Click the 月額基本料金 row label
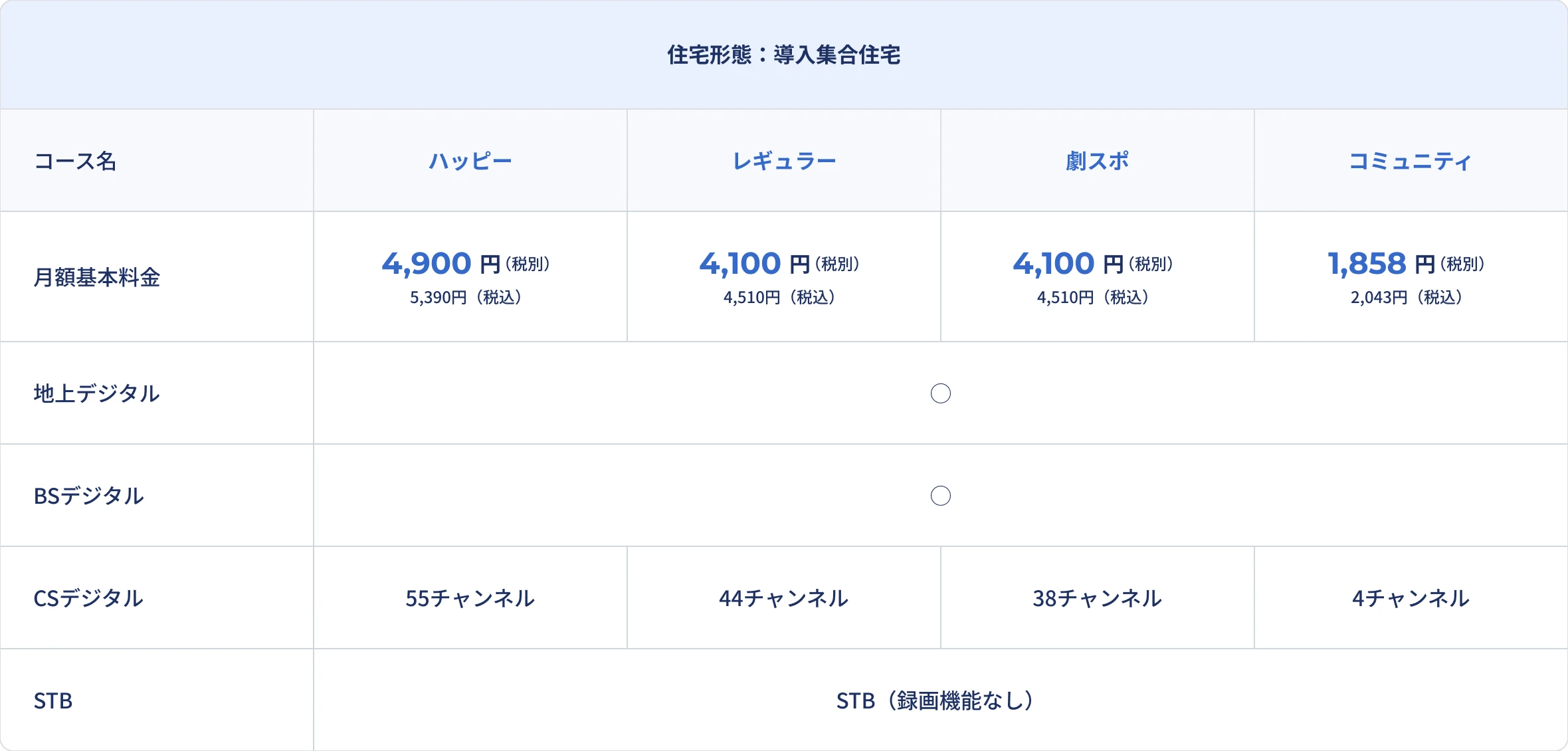The image size is (1568, 751). (x=97, y=277)
